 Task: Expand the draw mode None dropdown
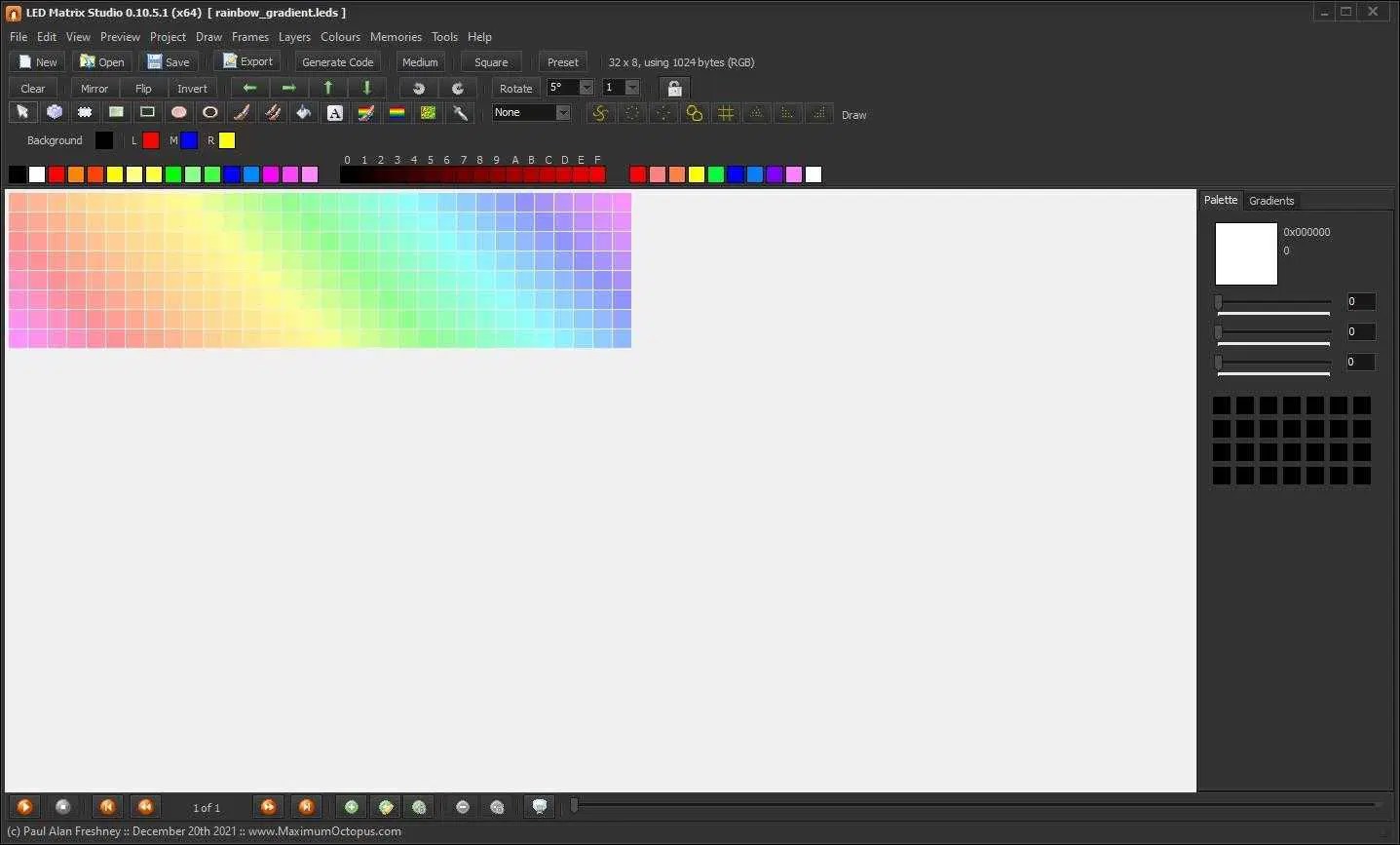pos(563,112)
